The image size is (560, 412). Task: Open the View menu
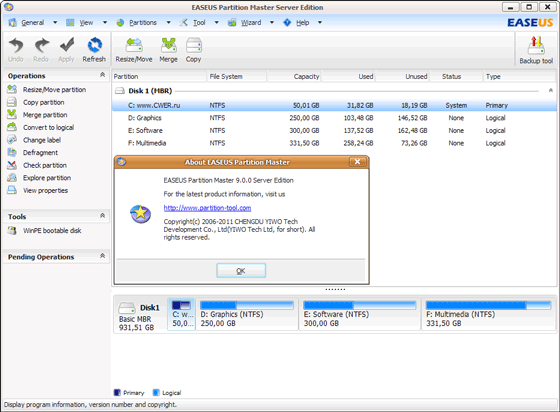[x=86, y=22]
